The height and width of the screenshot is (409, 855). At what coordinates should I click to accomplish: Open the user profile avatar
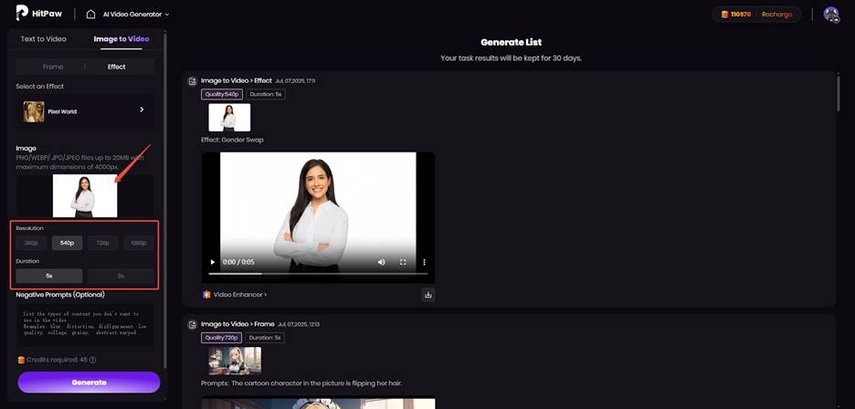coord(831,15)
